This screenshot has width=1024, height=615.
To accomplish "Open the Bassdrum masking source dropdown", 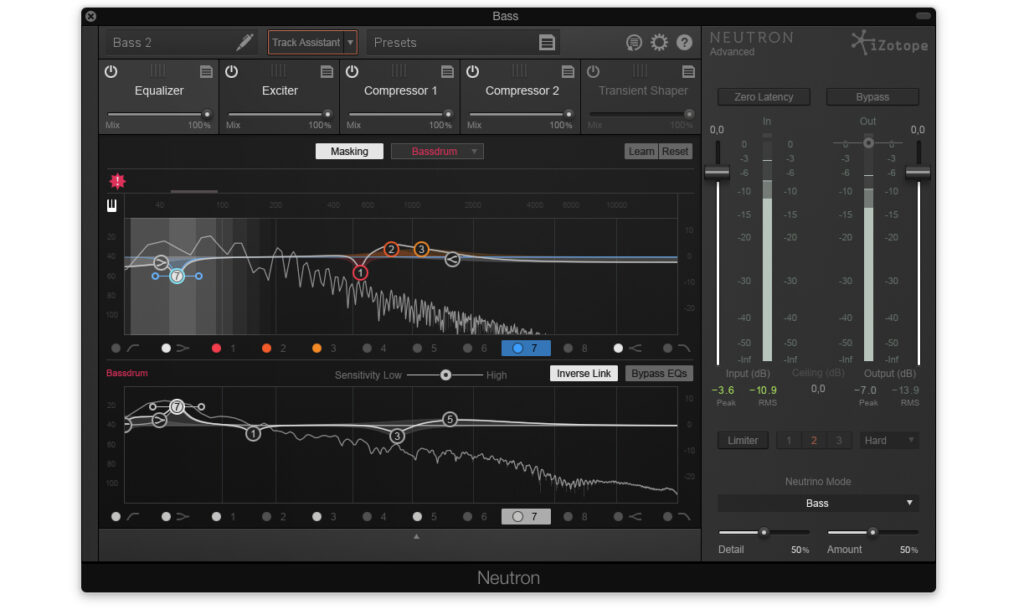I will coord(437,151).
